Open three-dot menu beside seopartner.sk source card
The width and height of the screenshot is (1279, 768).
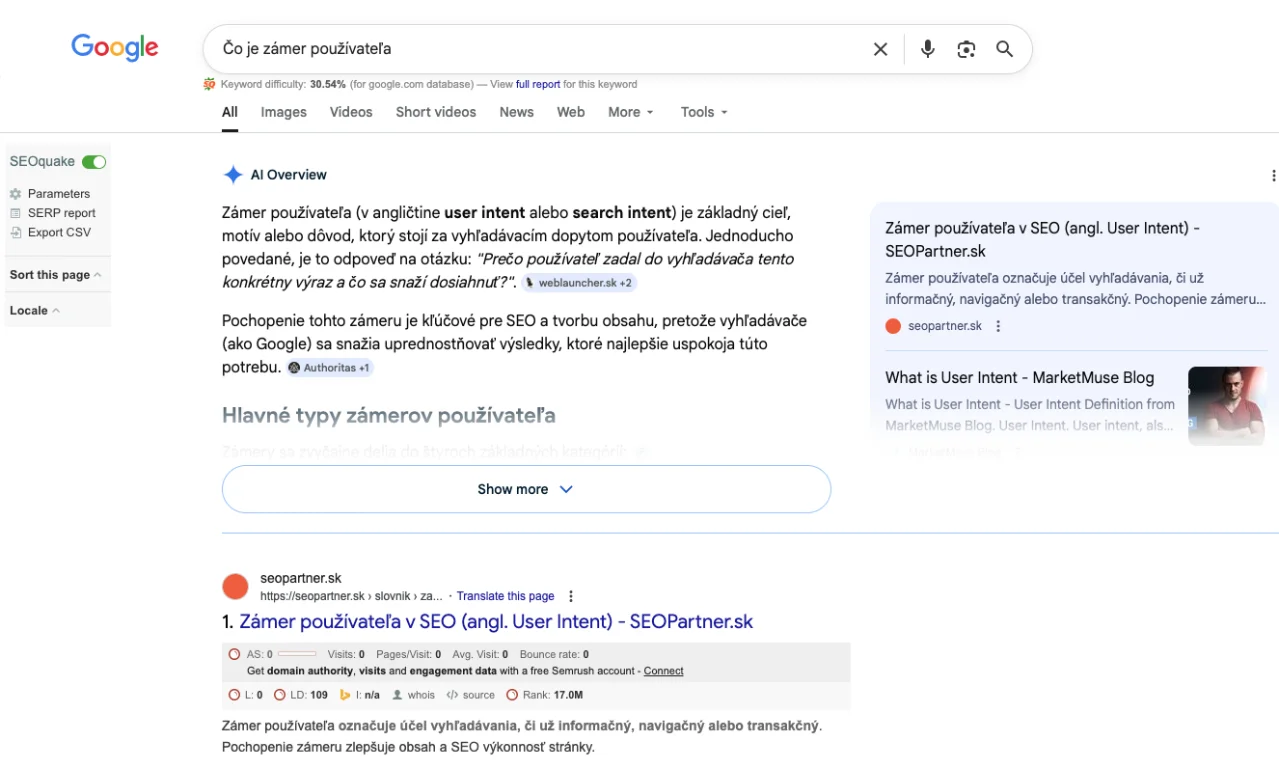click(997, 326)
